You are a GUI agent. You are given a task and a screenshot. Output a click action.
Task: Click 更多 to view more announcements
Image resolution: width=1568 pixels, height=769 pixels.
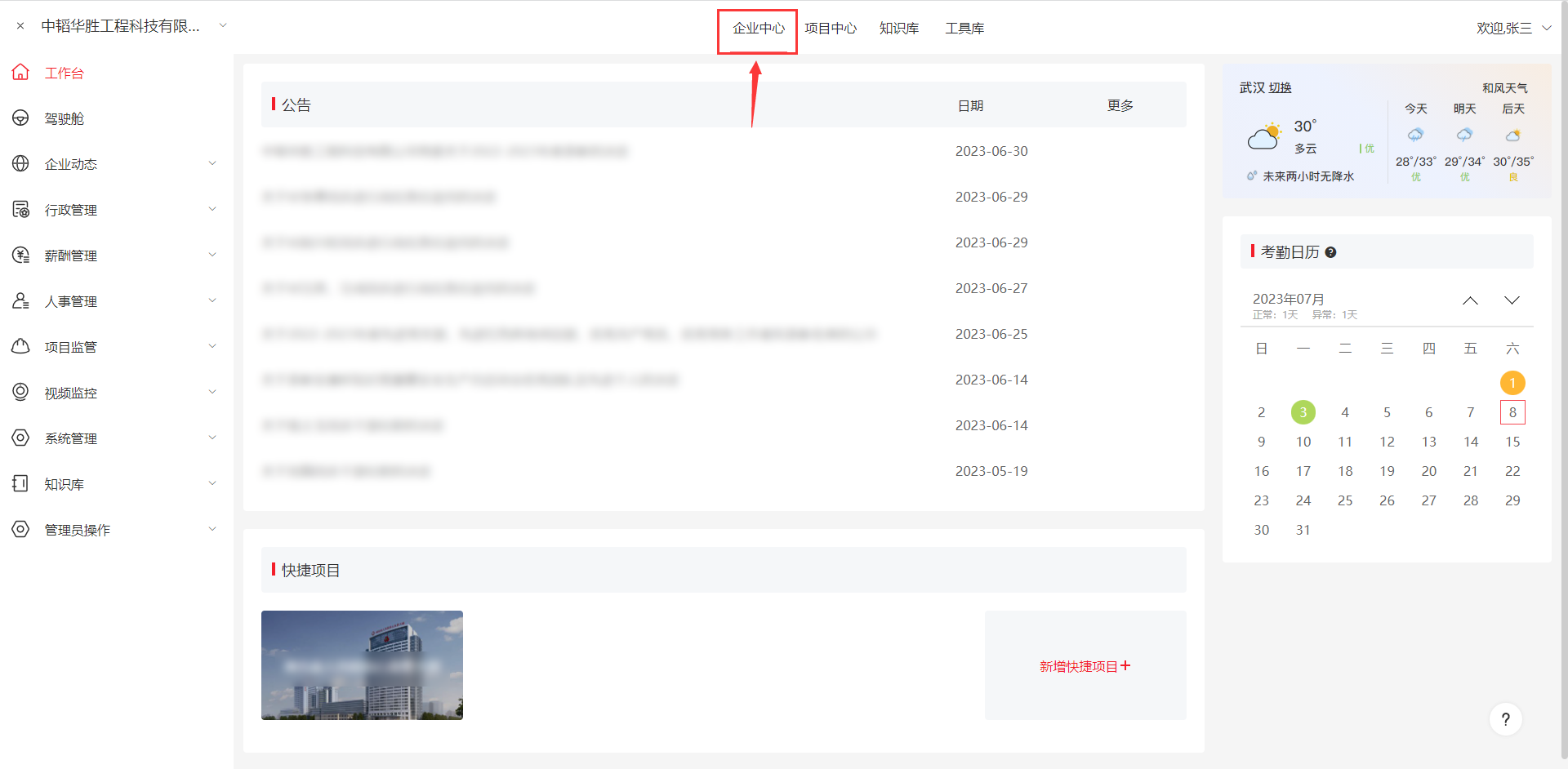pyautogui.click(x=1120, y=105)
